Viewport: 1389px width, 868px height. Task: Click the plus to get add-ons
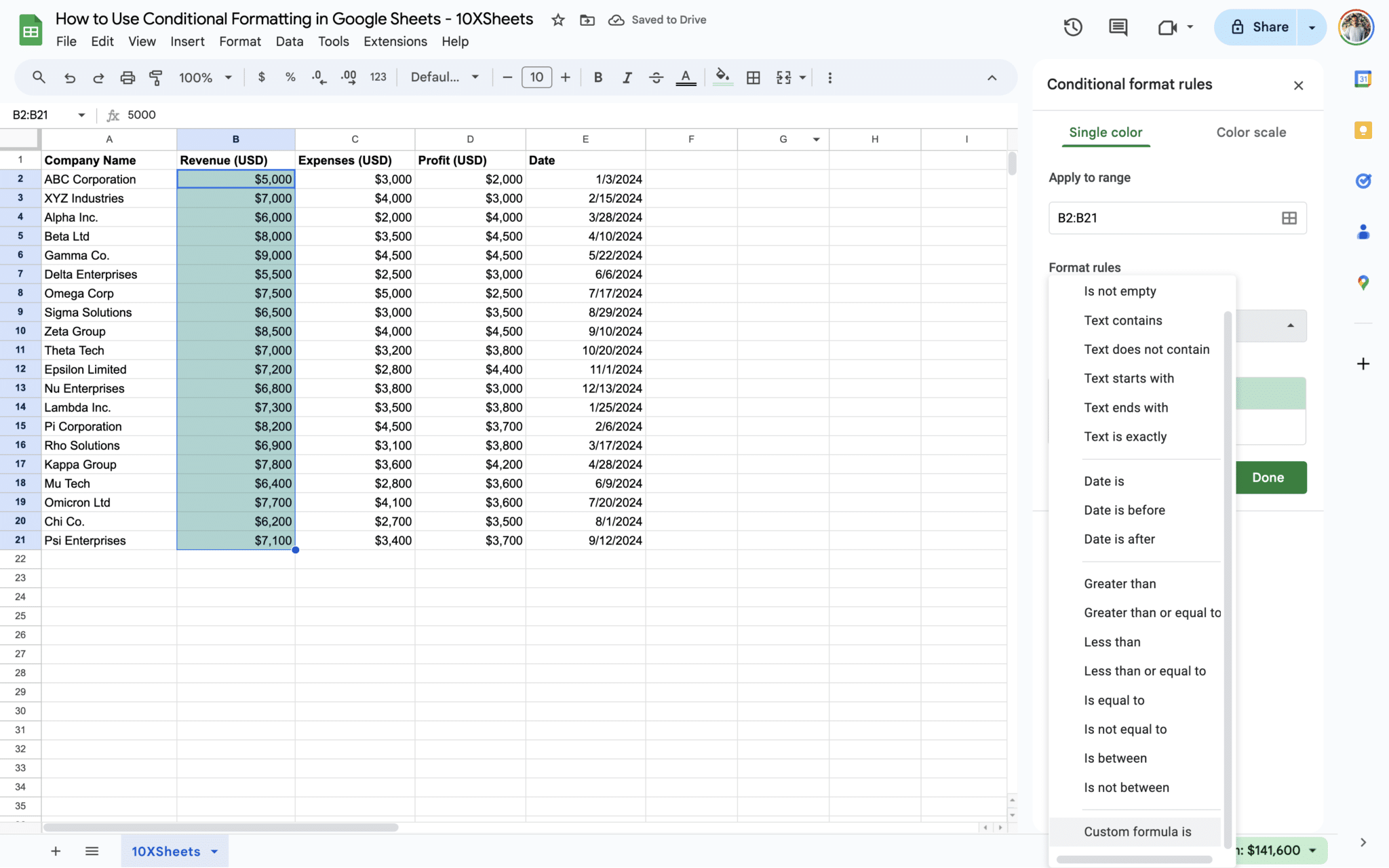coord(1363,364)
